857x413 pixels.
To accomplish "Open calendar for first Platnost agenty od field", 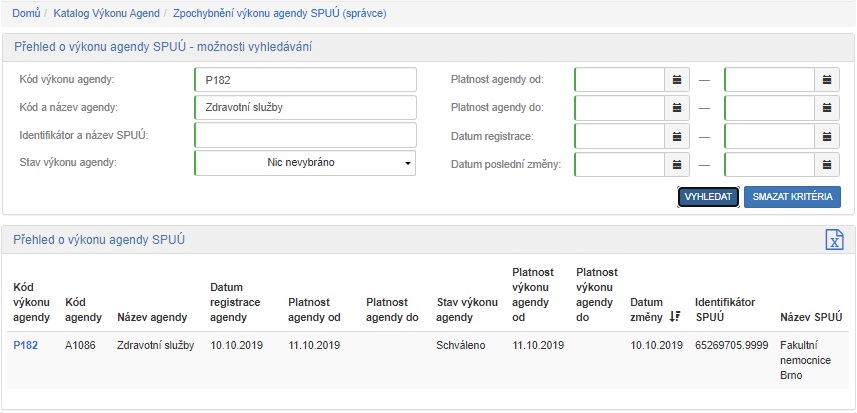I will [677, 79].
